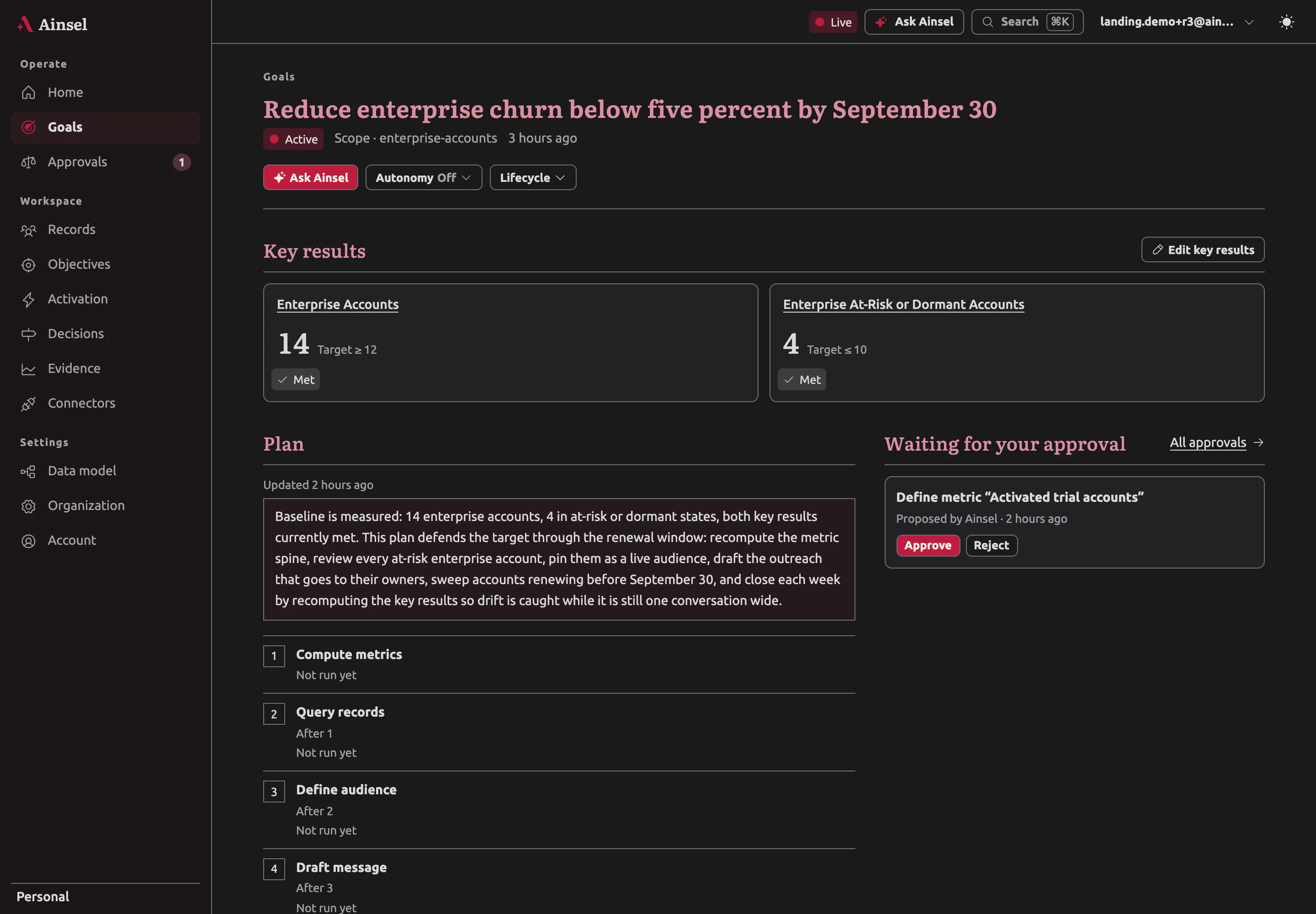Click 'Define metric Activated trial accounts' title
The image size is (1316, 914).
click(x=1019, y=497)
